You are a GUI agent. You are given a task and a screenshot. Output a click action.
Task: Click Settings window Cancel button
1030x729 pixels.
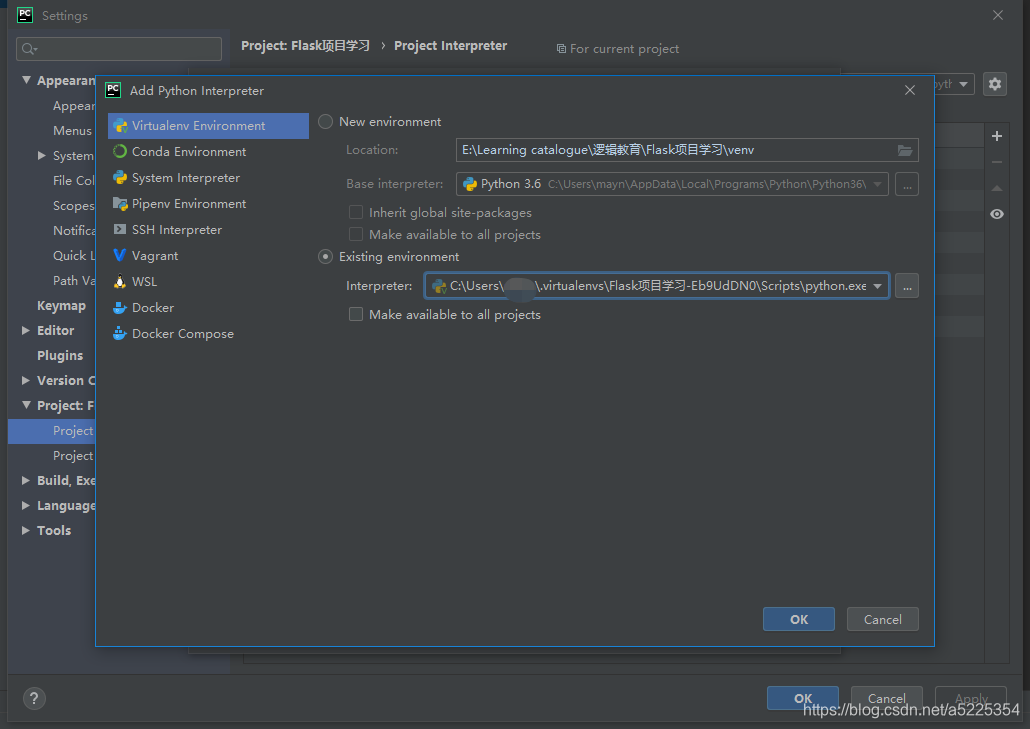click(x=887, y=697)
